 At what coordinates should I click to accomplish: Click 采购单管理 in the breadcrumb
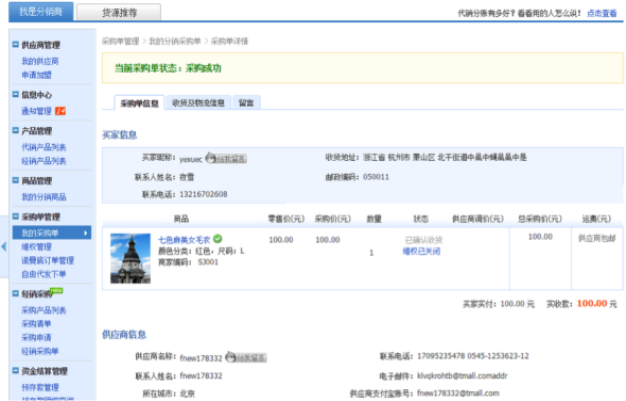(121, 41)
